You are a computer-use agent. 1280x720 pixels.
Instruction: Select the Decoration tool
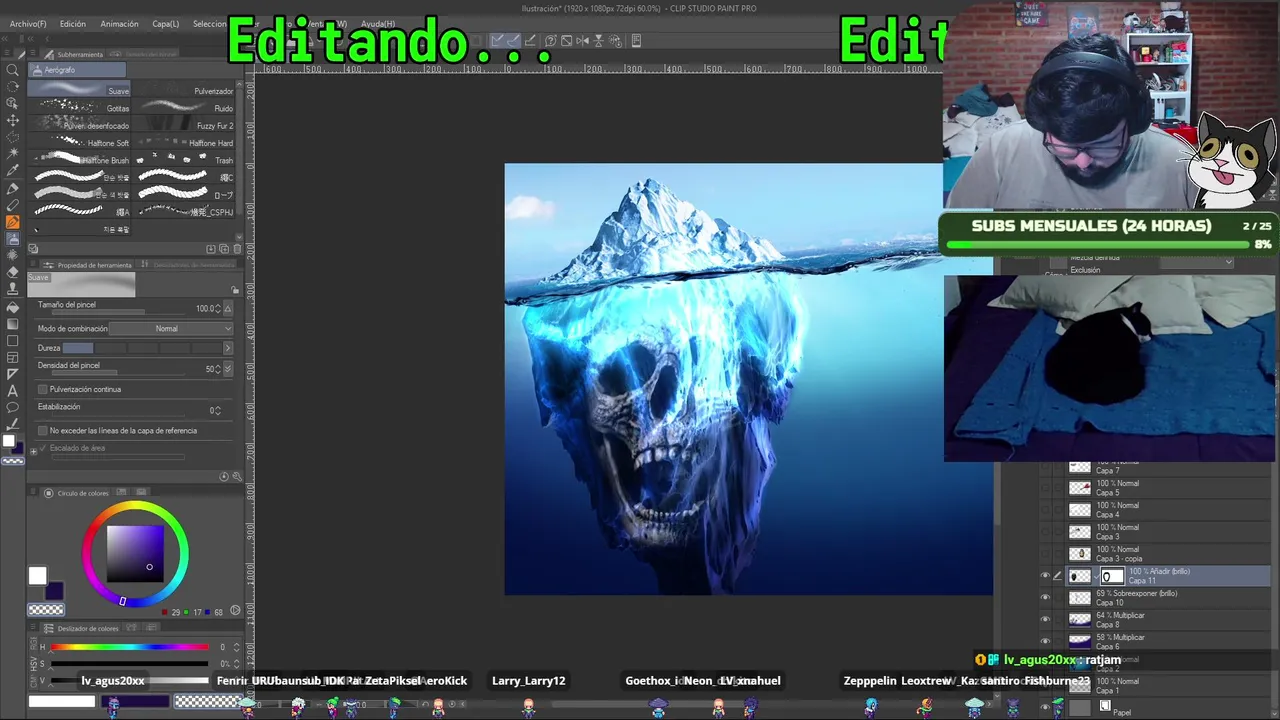pos(13,256)
